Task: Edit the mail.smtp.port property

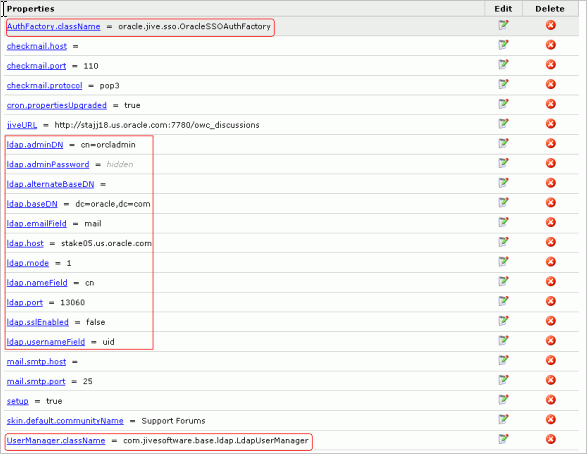Action: (x=504, y=380)
